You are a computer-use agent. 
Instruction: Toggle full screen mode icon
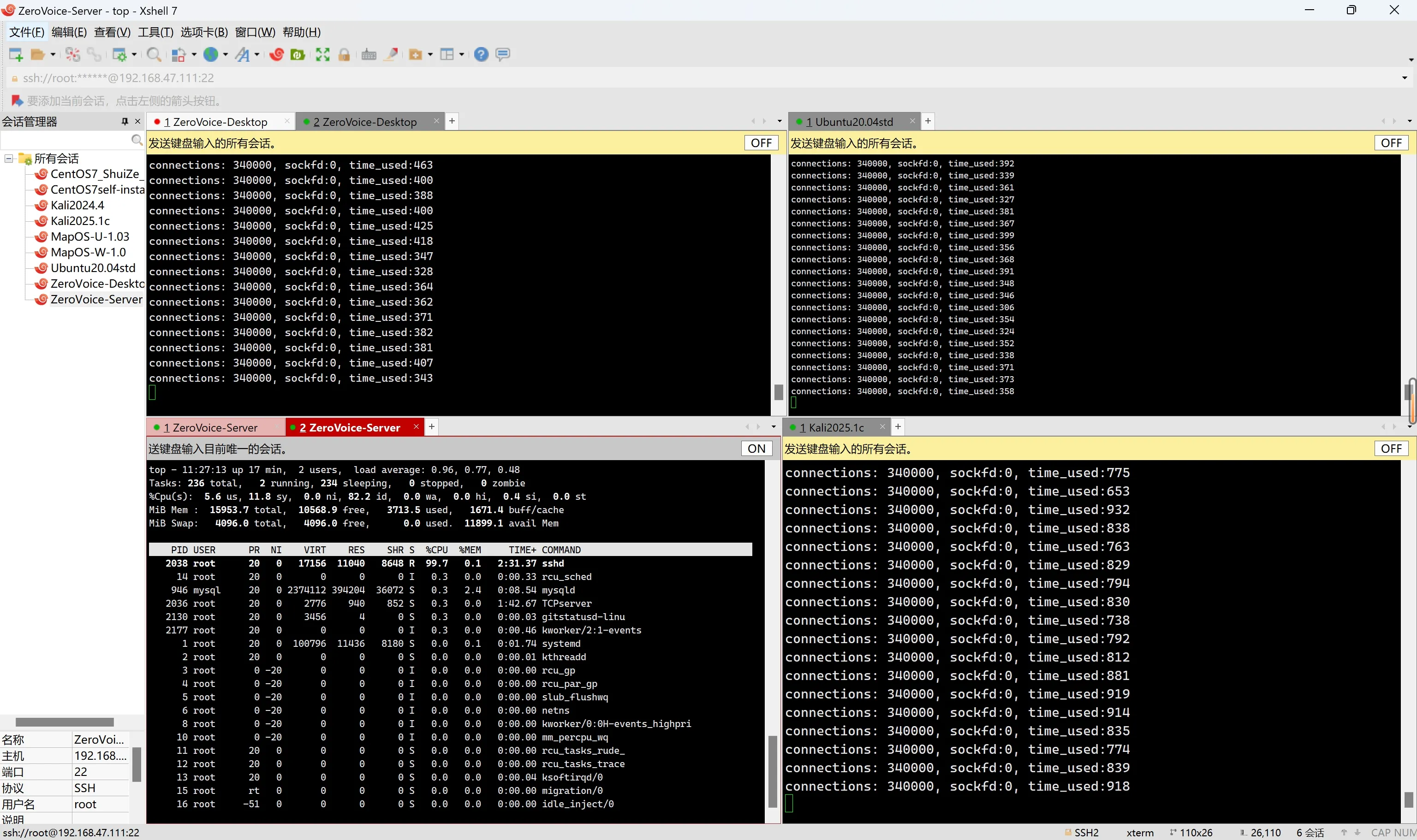tap(322, 54)
